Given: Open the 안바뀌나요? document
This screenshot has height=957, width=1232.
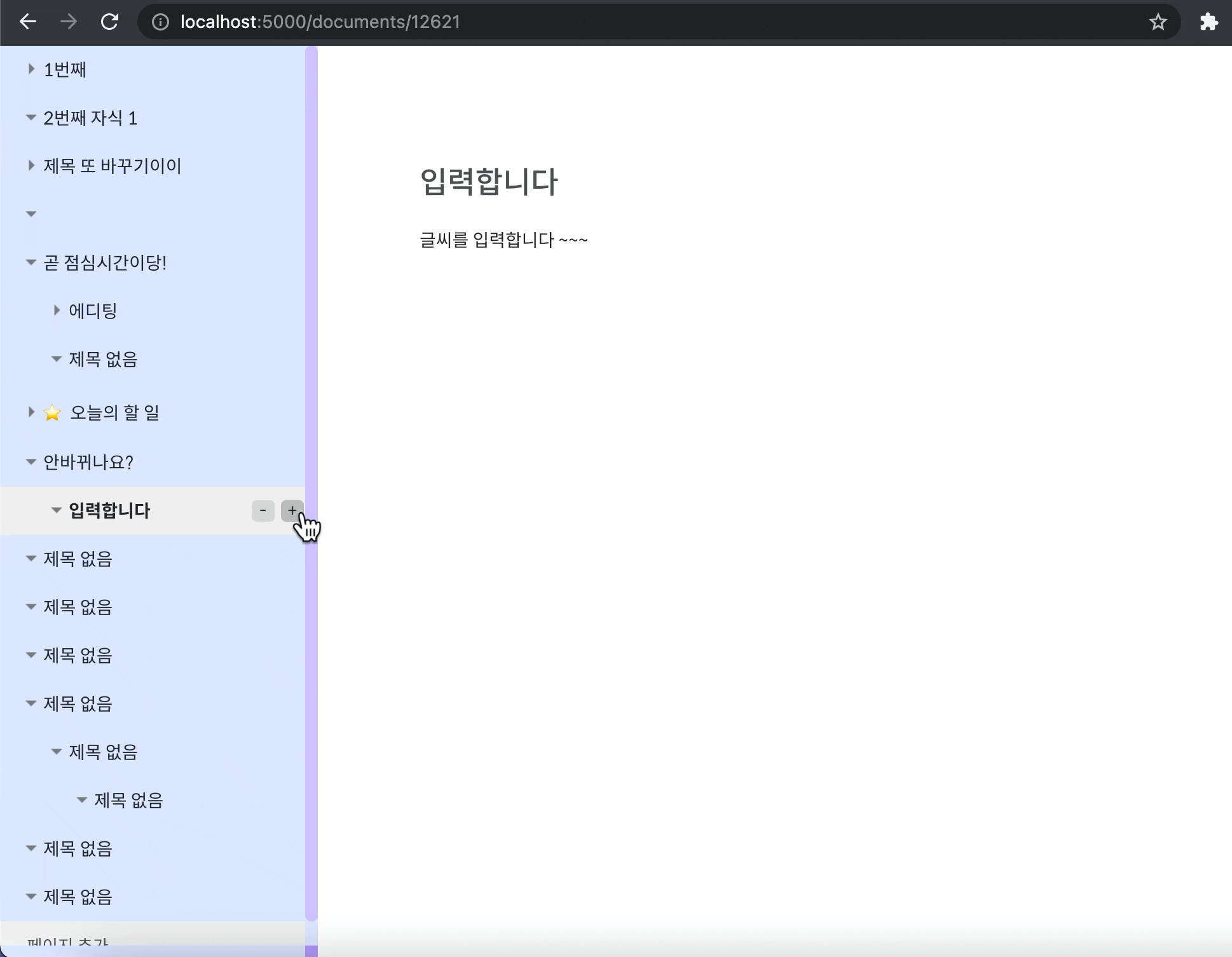Looking at the screenshot, I should click(x=88, y=463).
